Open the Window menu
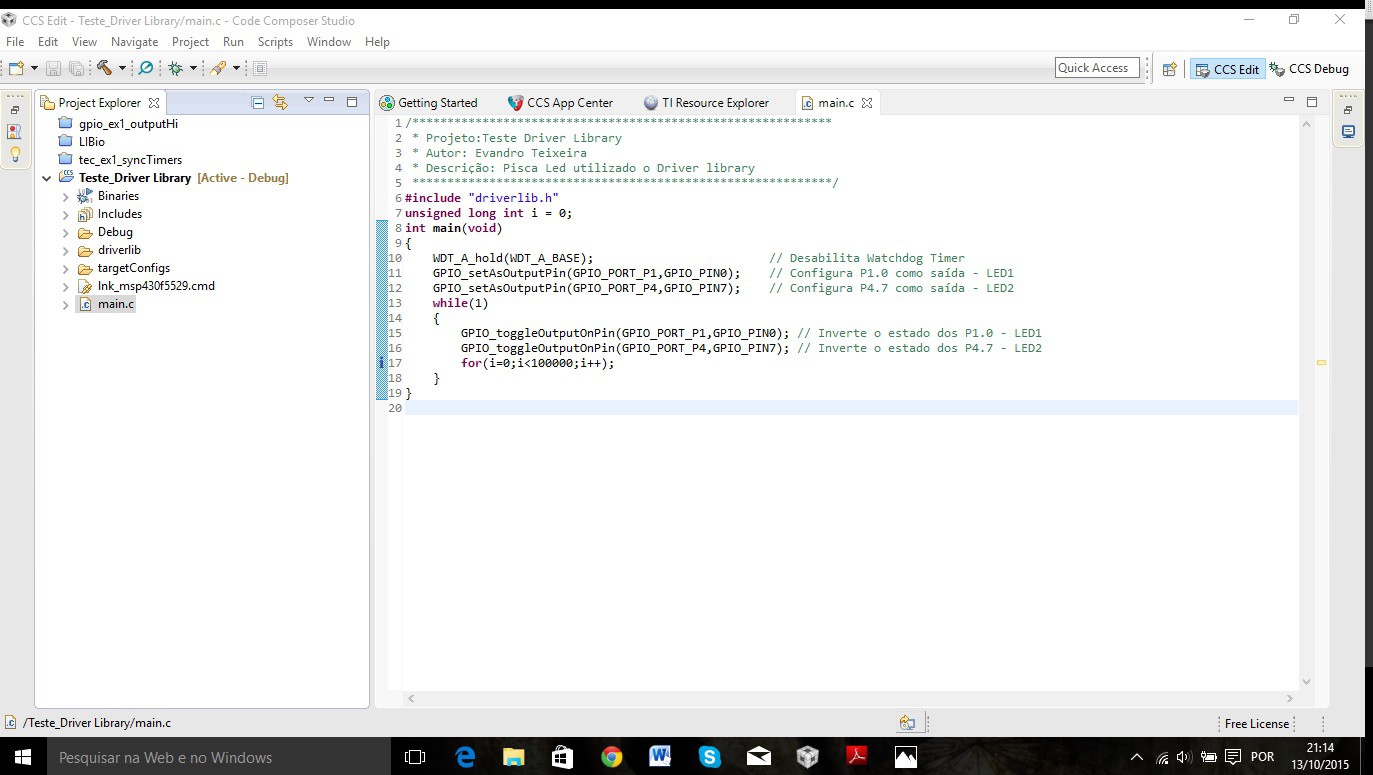1373x775 pixels. tap(328, 42)
